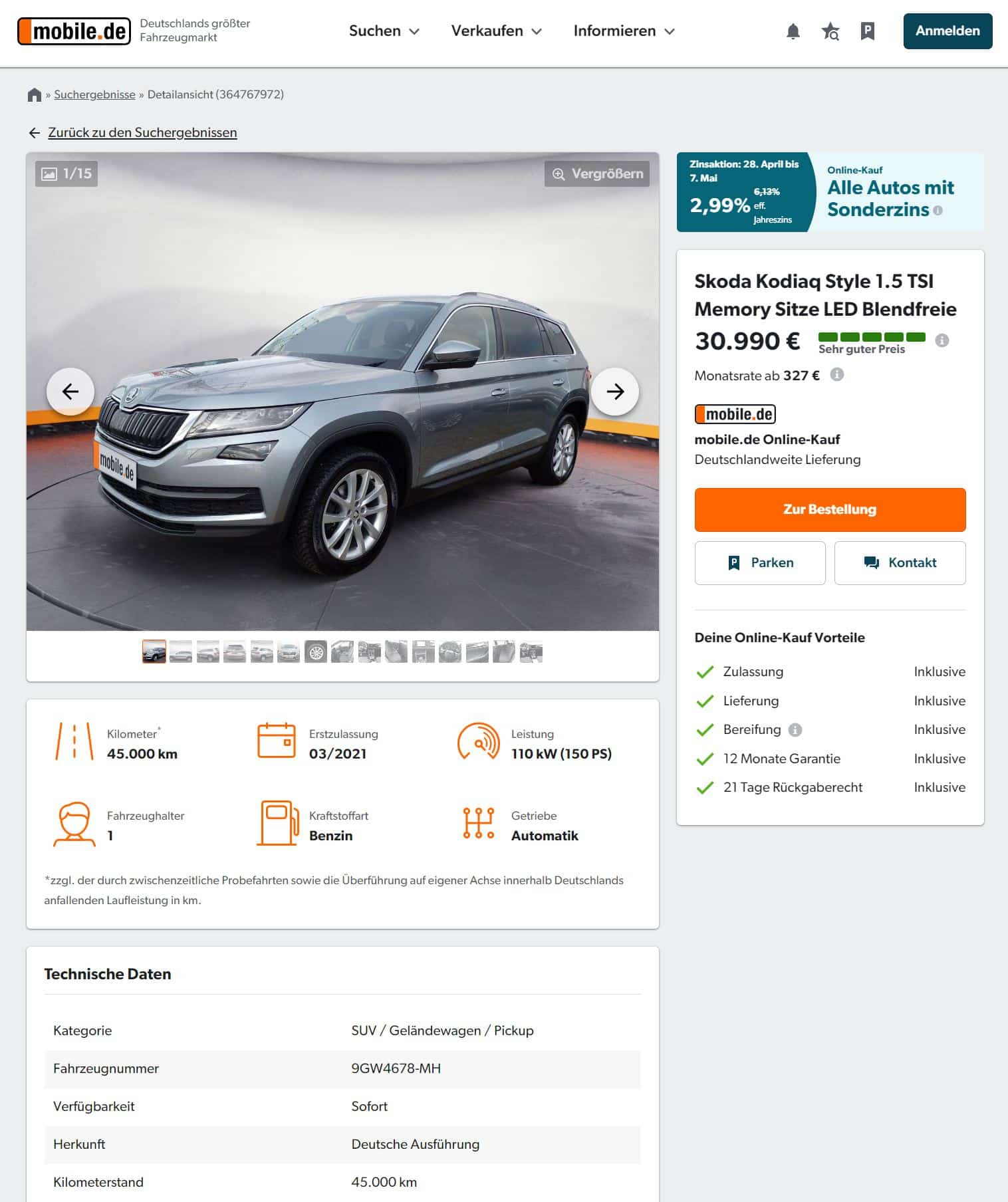Image resolution: width=1008 pixels, height=1202 pixels.
Task: Expand the Verkaufen dropdown menu
Action: tap(497, 31)
